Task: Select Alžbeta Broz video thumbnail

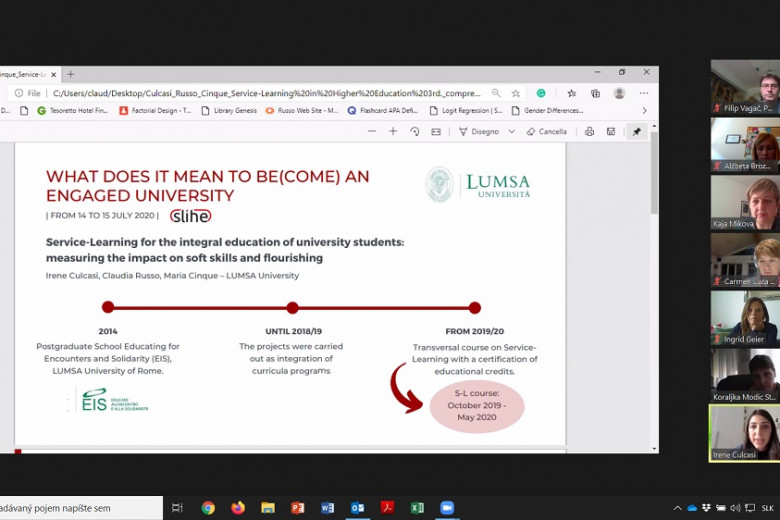Action: click(745, 145)
